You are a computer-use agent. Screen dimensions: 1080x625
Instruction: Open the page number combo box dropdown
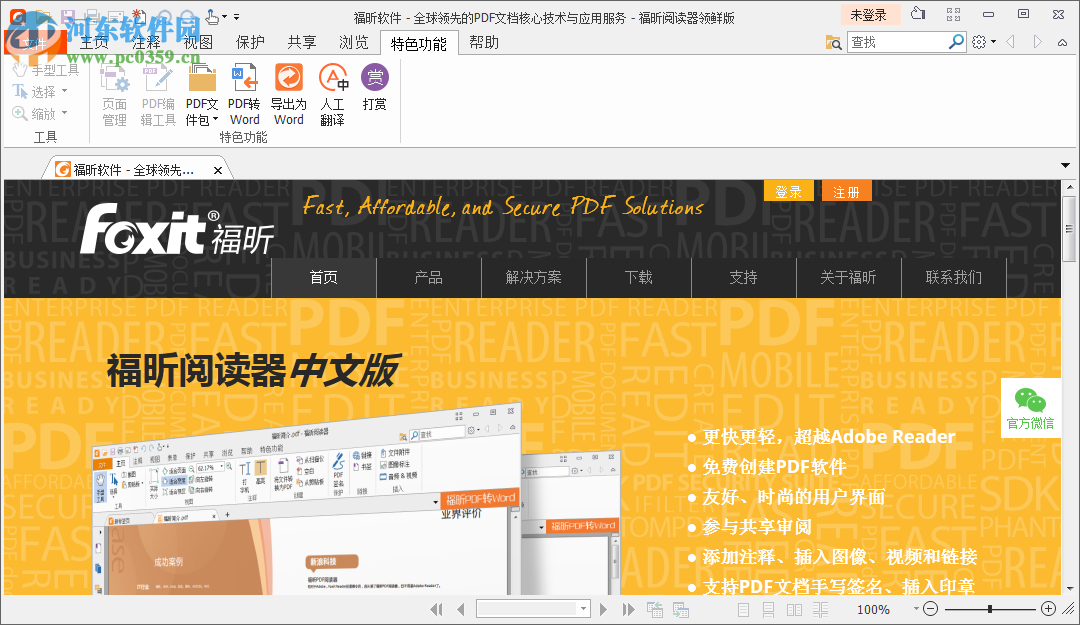coord(583,609)
